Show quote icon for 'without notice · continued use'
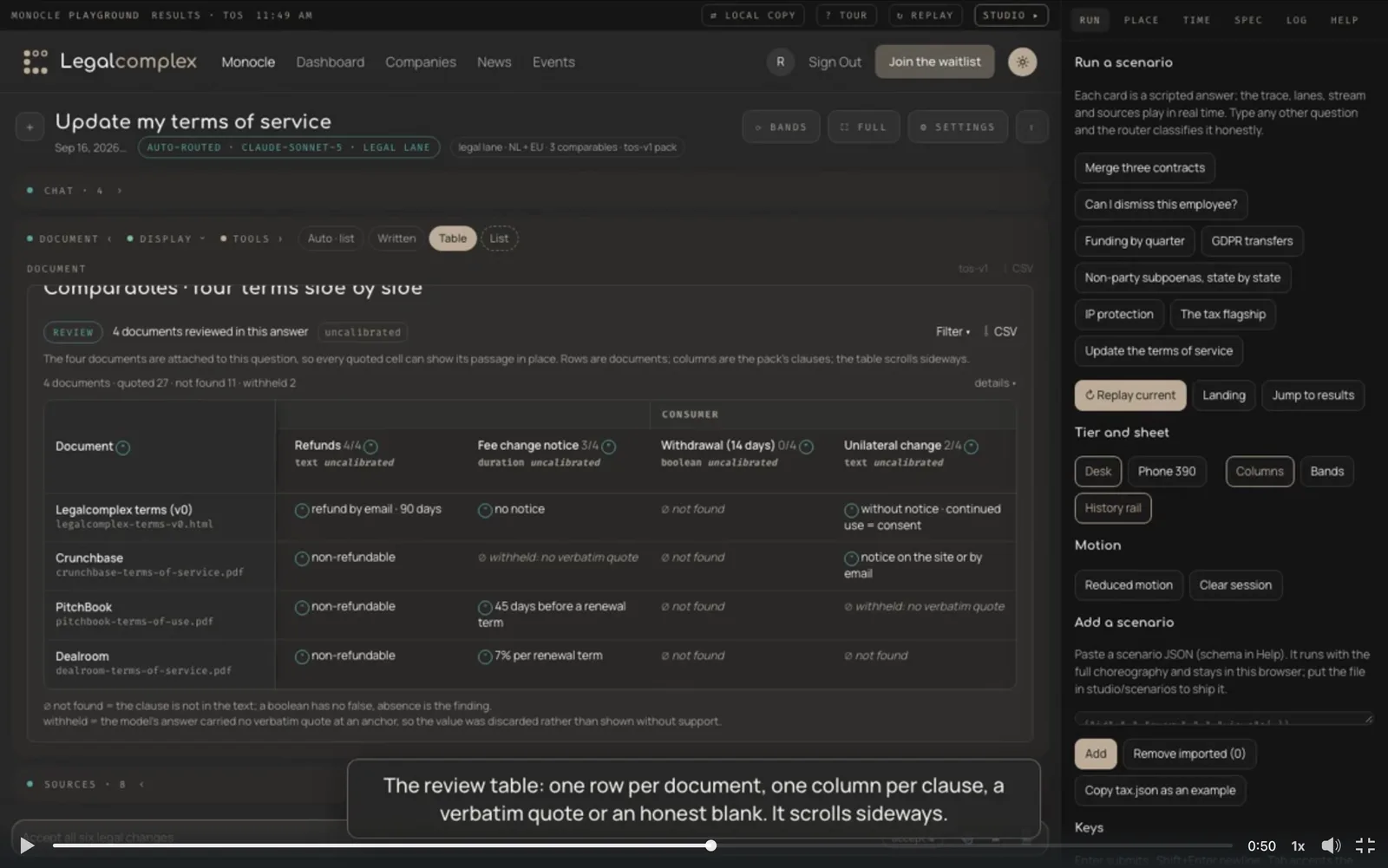The width and height of the screenshot is (1388, 868). 851,510
